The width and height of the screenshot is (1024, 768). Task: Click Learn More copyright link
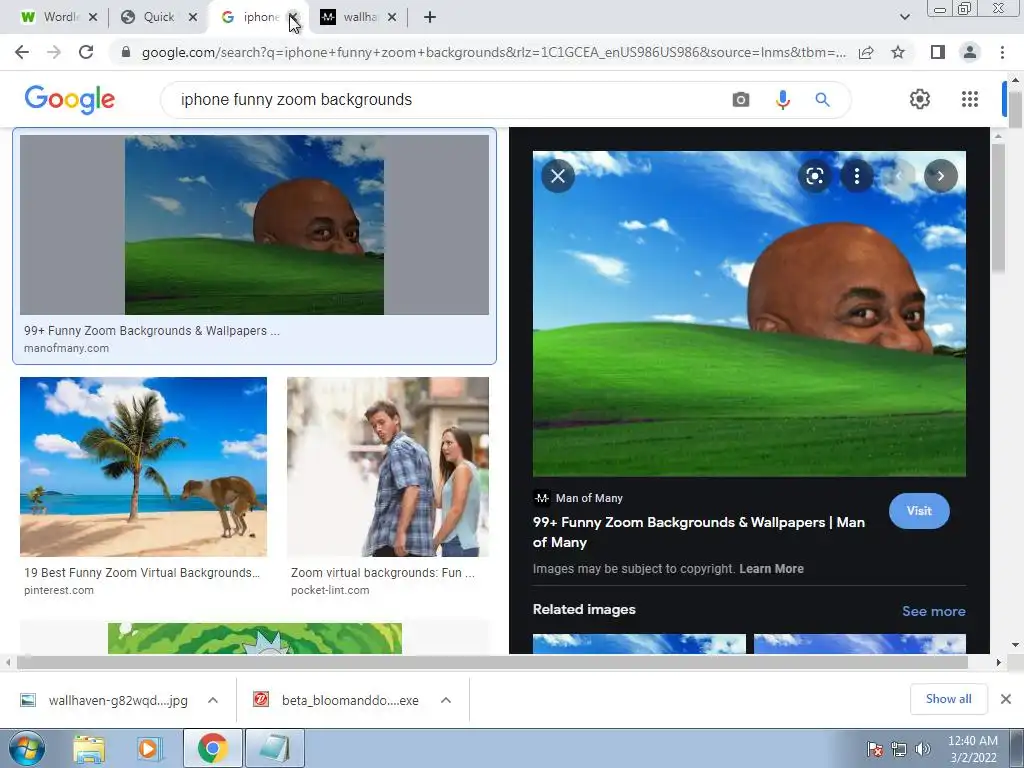tap(771, 569)
